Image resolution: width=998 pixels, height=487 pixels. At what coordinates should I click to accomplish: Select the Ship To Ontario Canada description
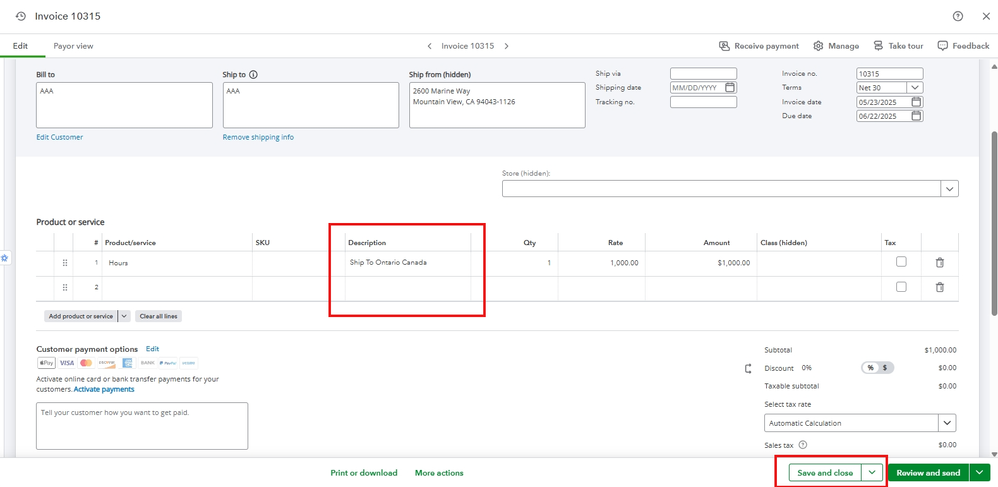pyautogui.click(x=388, y=262)
